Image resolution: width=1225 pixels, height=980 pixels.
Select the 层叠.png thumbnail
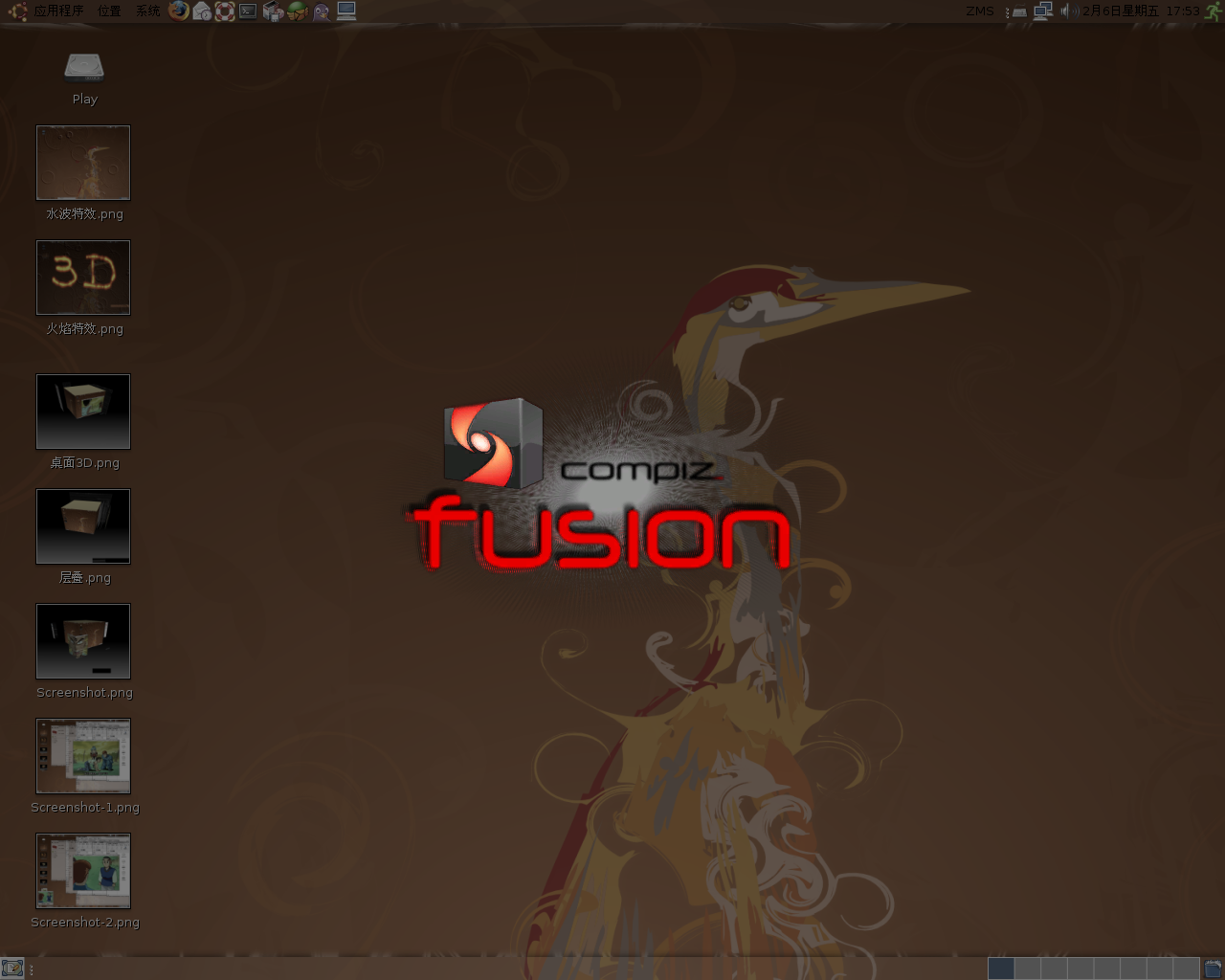(x=83, y=526)
